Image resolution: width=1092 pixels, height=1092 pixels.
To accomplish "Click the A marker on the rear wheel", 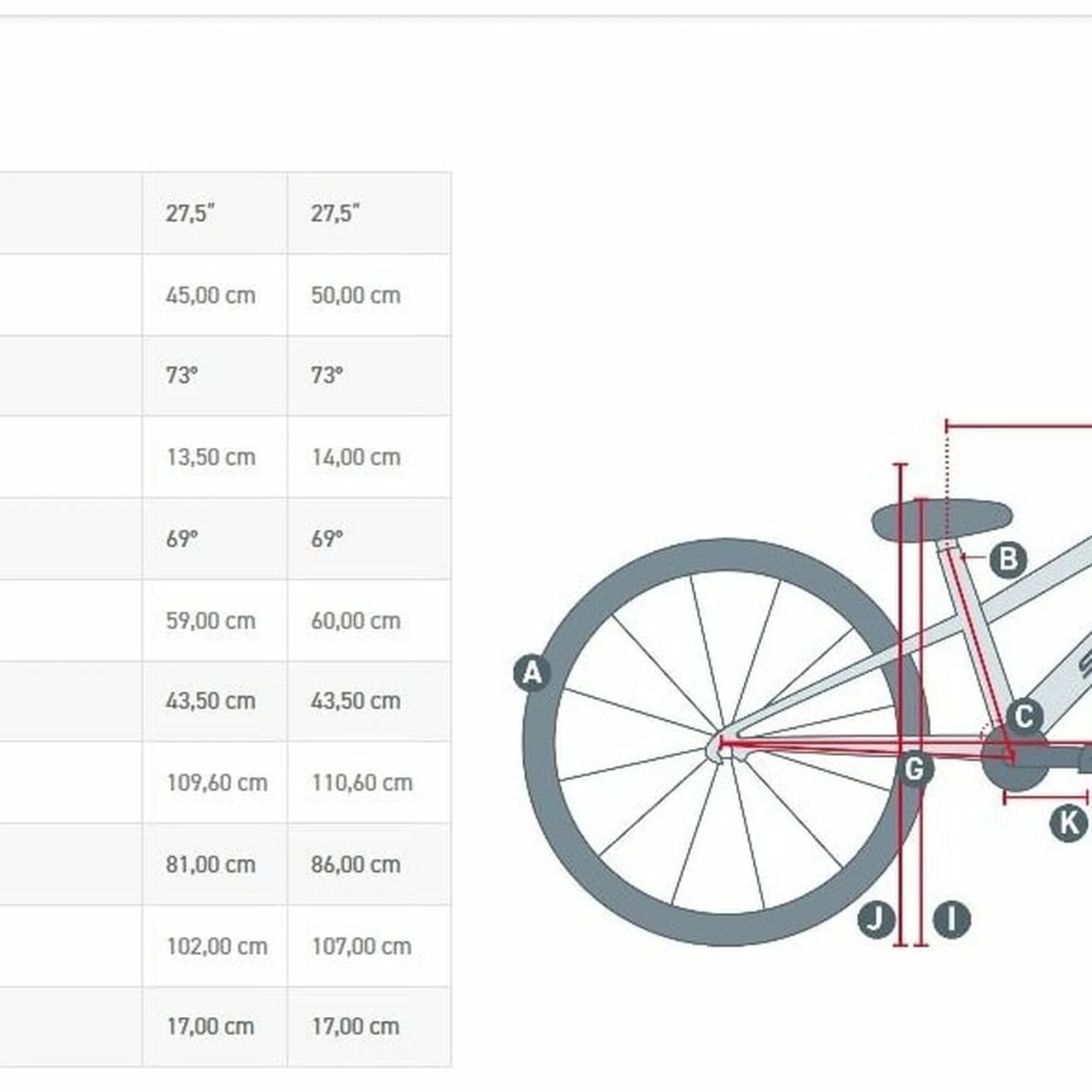I will click(x=531, y=674).
